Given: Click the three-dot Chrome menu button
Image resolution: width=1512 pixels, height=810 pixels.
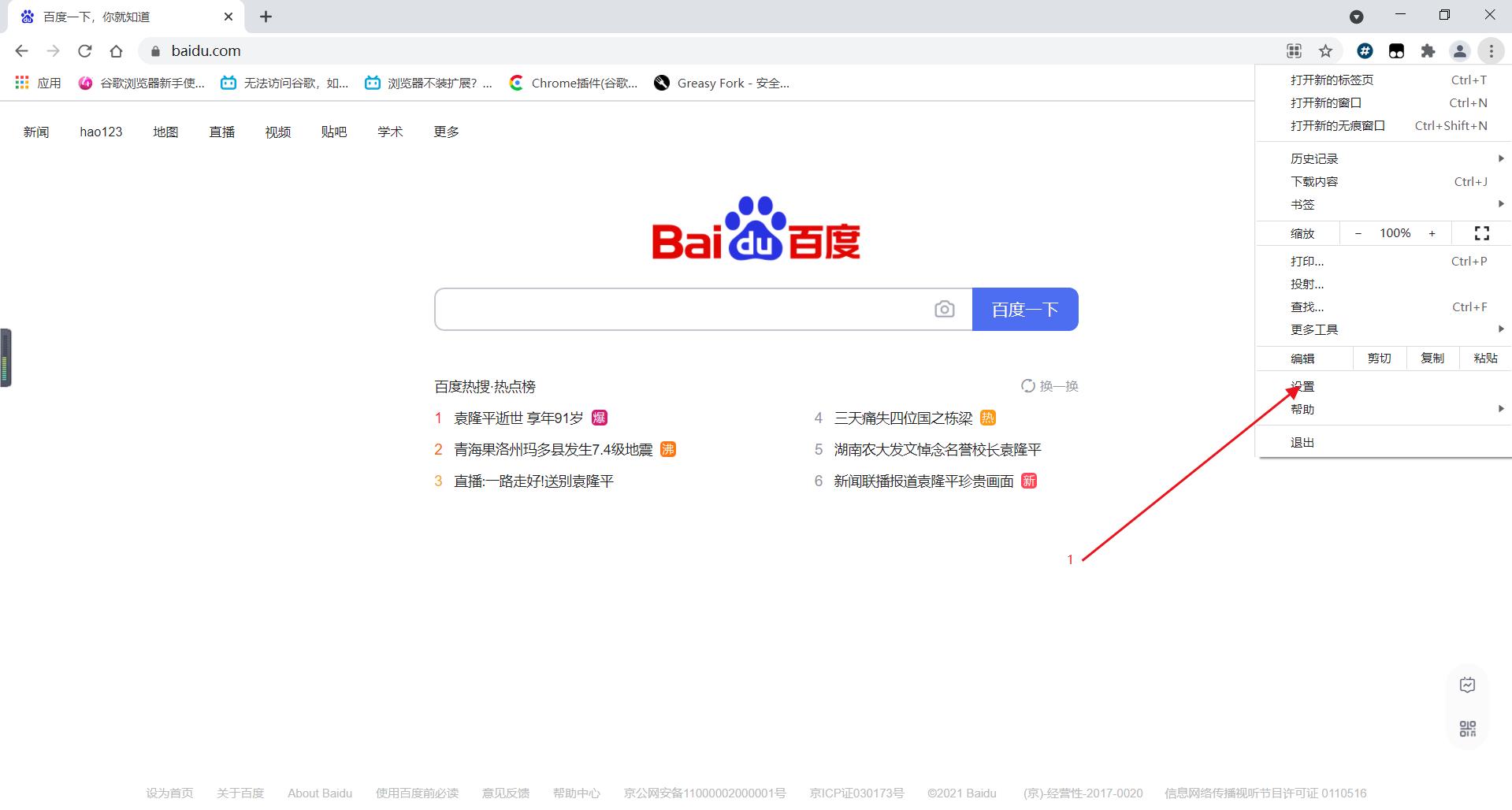Looking at the screenshot, I should click(x=1491, y=51).
